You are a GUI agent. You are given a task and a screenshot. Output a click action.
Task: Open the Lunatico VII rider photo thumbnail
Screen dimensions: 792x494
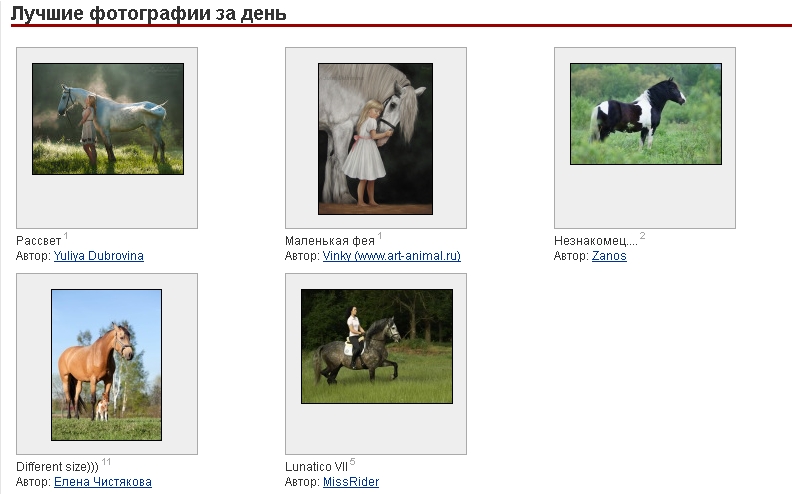pyautogui.click(x=377, y=346)
